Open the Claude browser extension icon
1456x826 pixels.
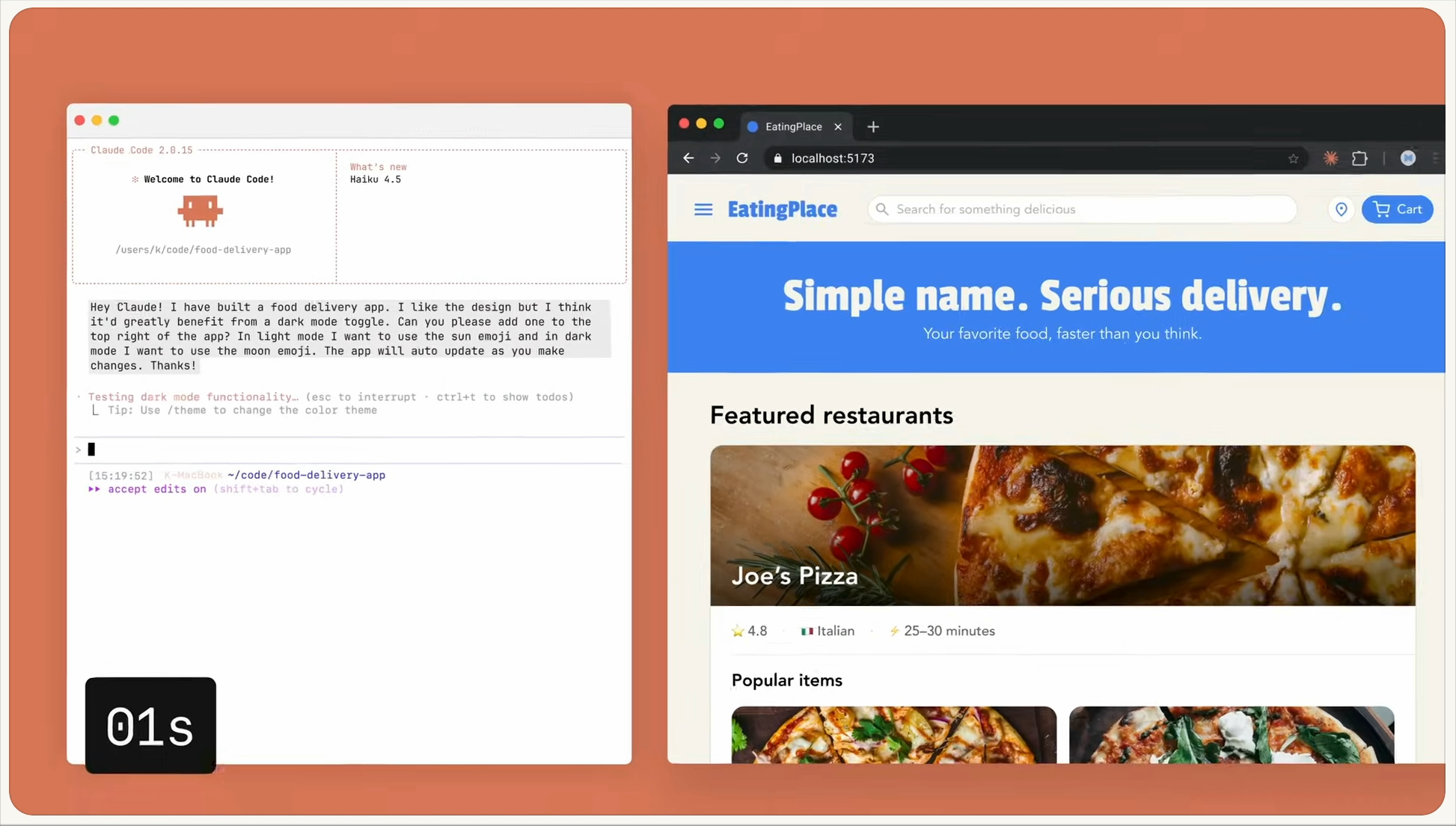pos(1330,158)
